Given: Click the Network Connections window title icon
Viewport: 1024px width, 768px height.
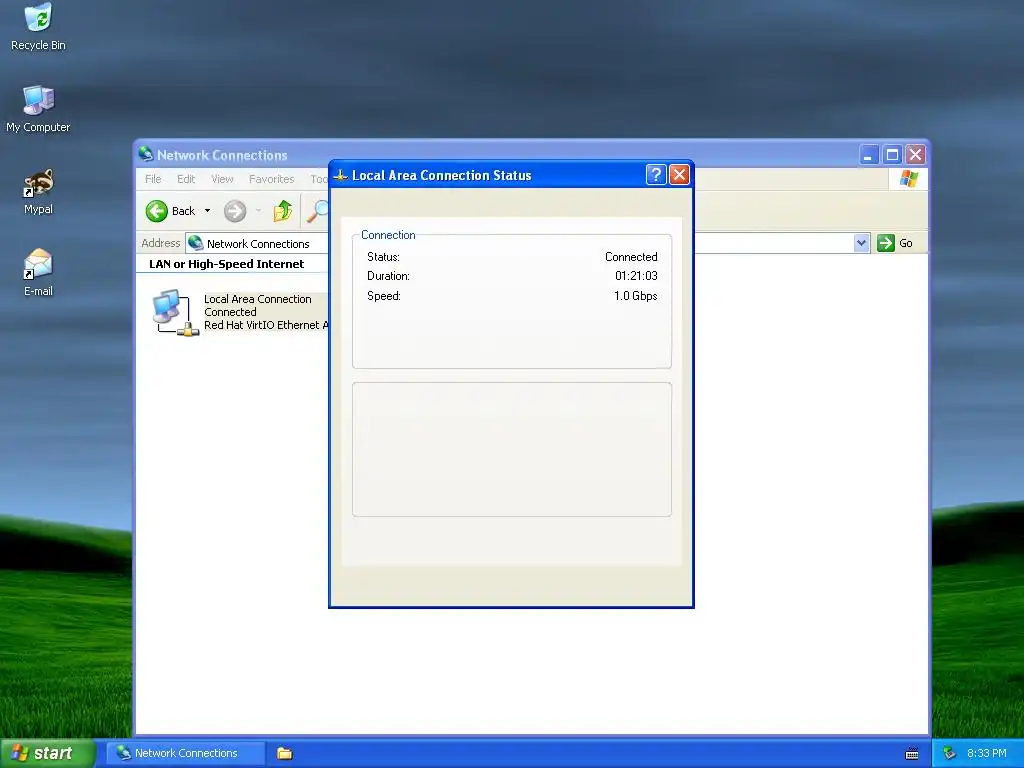Looking at the screenshot, I should pyautogui.click(x=146, y=154).
